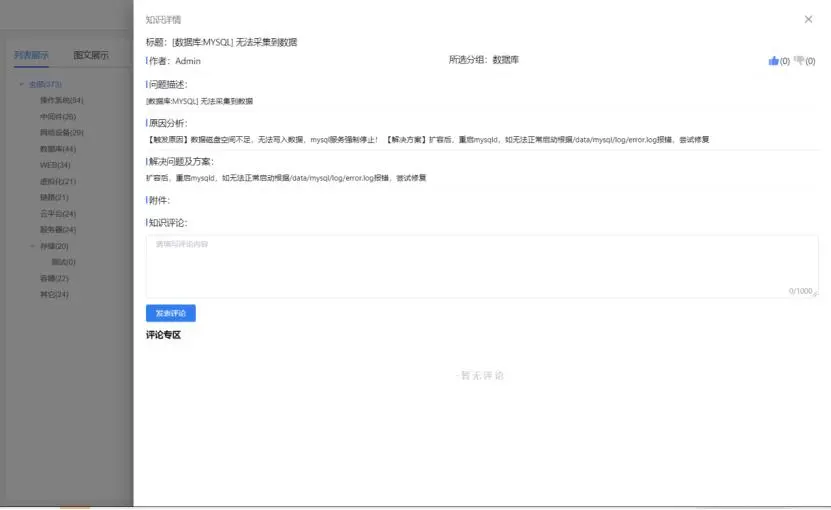The image size is (831, 510).
Task: Click the 0/1000 character counter
Action: [800, 291]
